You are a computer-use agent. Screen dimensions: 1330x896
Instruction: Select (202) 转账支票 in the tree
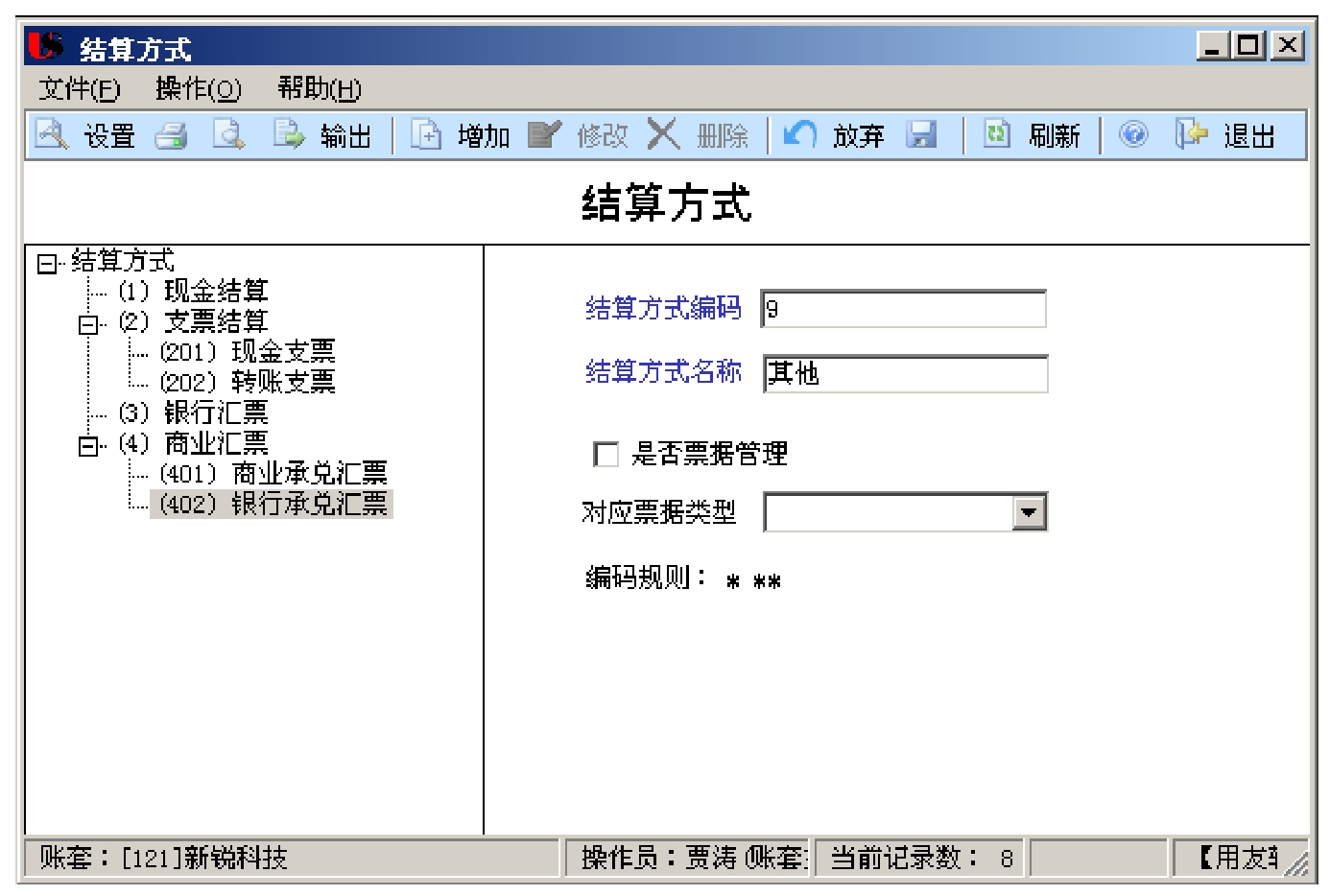tap(248, 382)
